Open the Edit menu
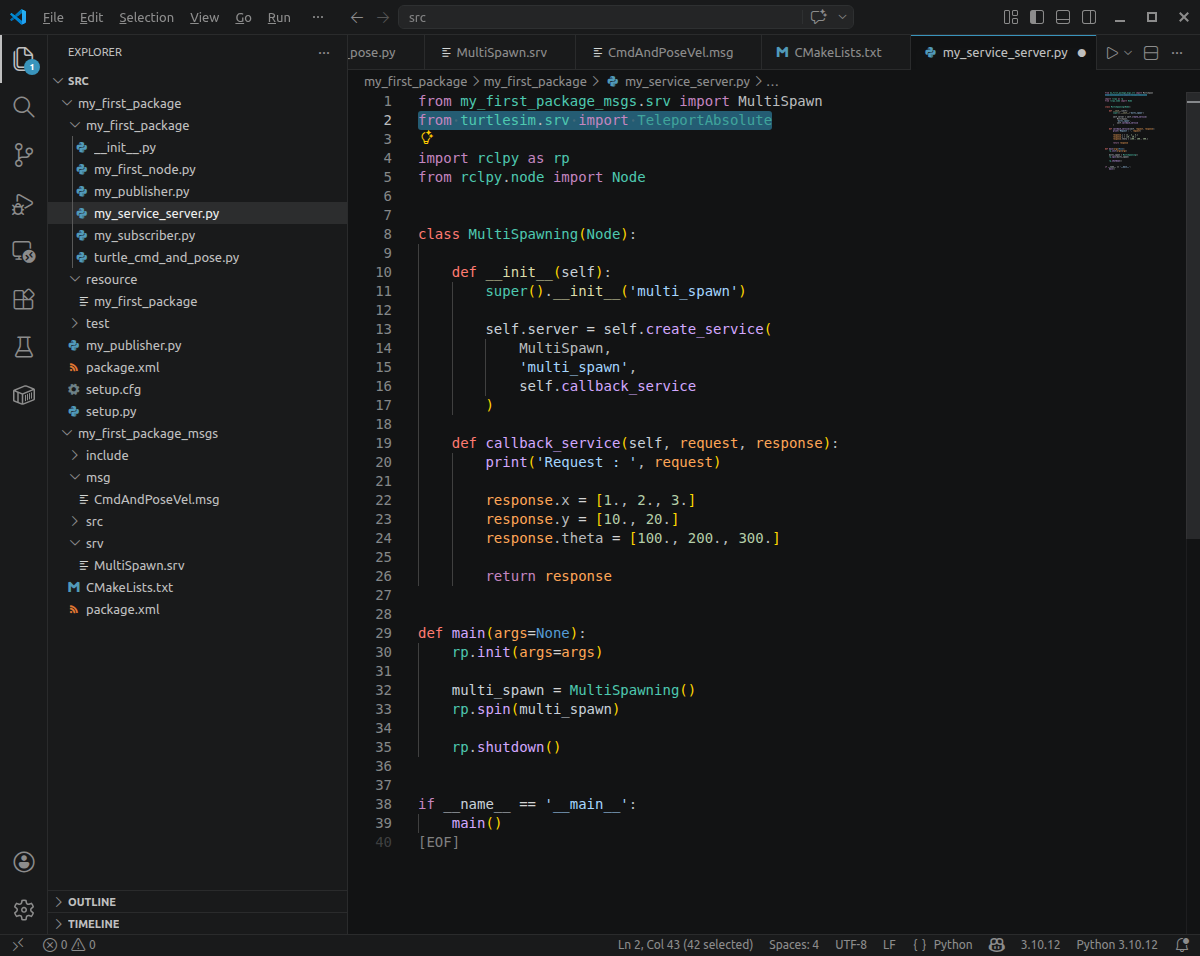Screen dimensions: 1200x956 tap(91, 17)
